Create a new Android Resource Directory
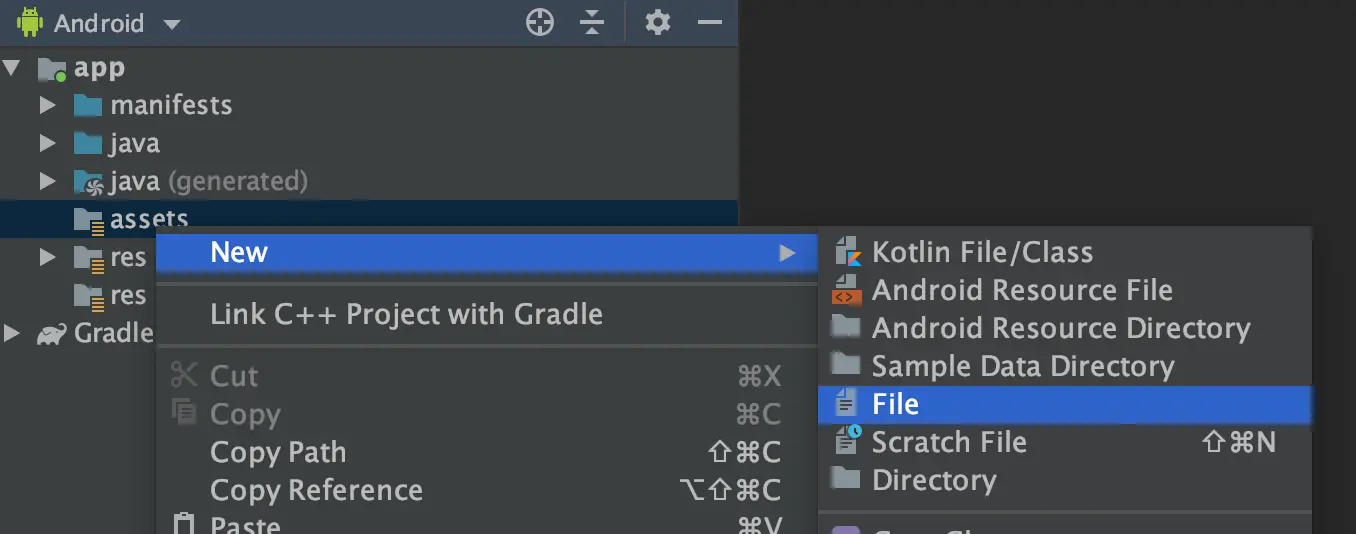 [1064, 328]
